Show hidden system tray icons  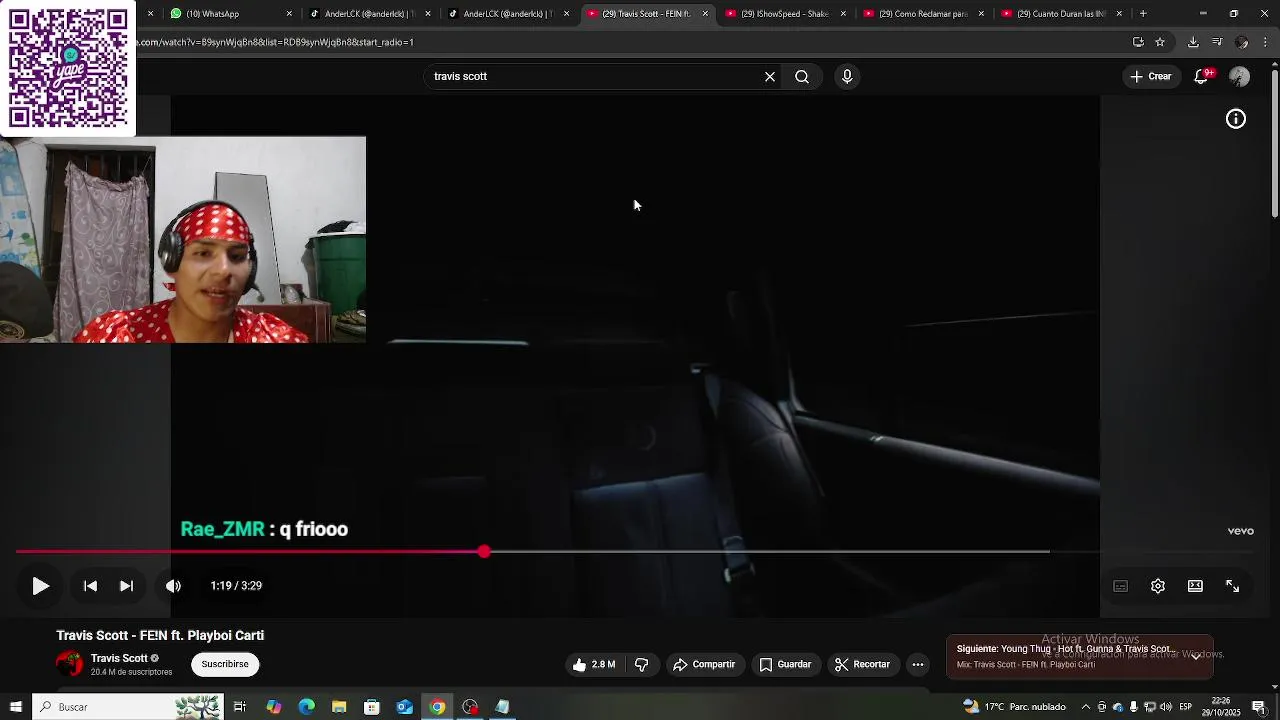tap(1086, 707)
